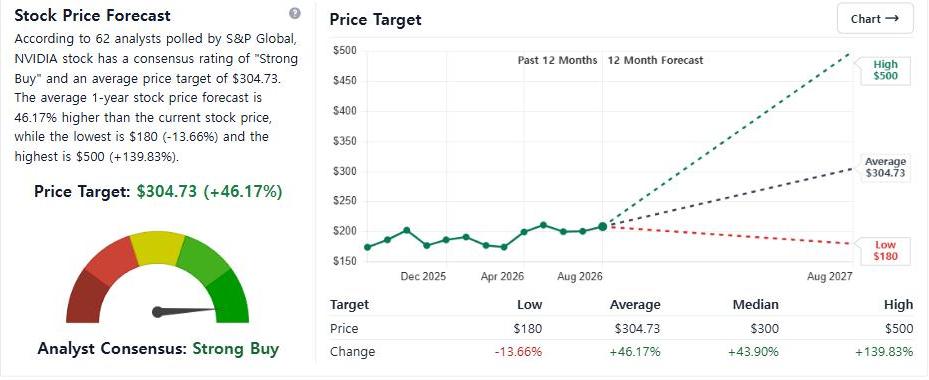Click the Low $180 forecast label
Screen dimensions: 929x380
point(885,251)
